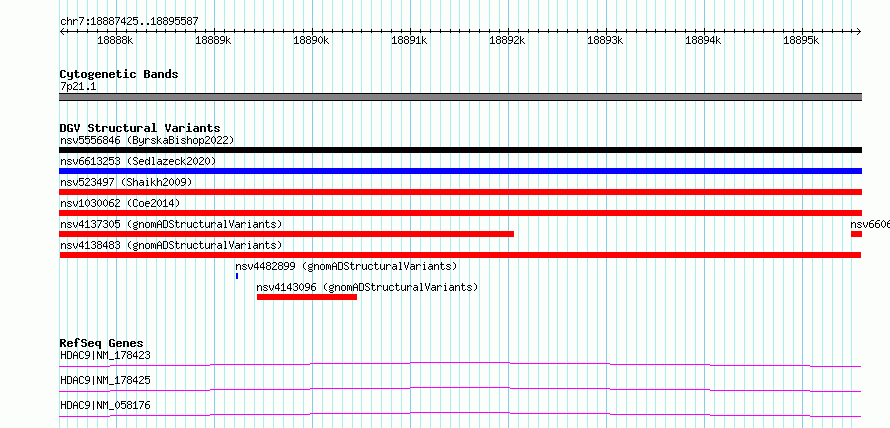Click the gray 7p21.1 cytogenetic band
Viewport: 890px width, 428px height.
(x=460, y=97)
